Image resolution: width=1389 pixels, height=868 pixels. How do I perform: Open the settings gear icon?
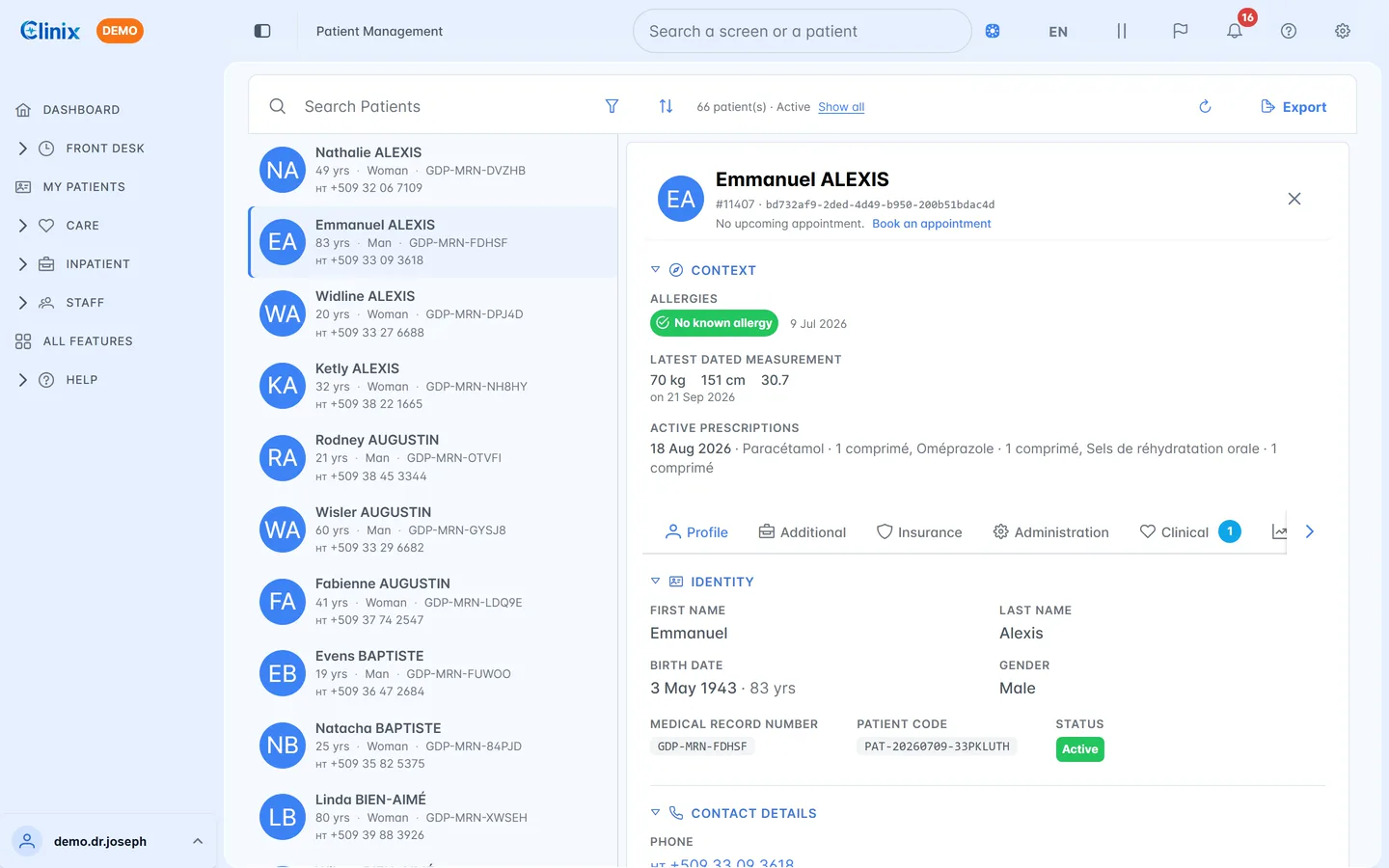1343,31
